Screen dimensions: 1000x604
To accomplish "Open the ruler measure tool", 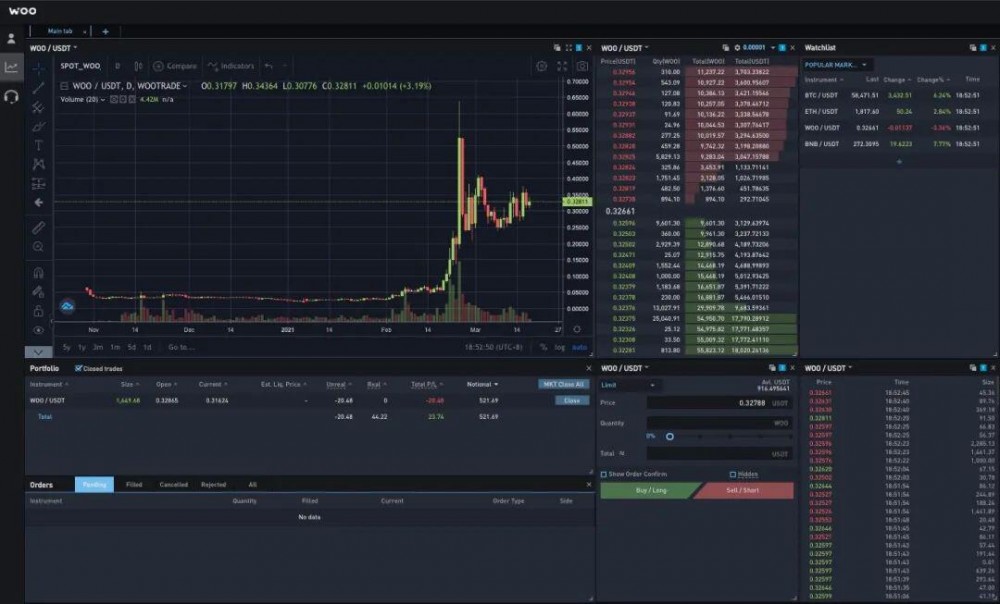I will pyautogui.click(x=38, y=228).
